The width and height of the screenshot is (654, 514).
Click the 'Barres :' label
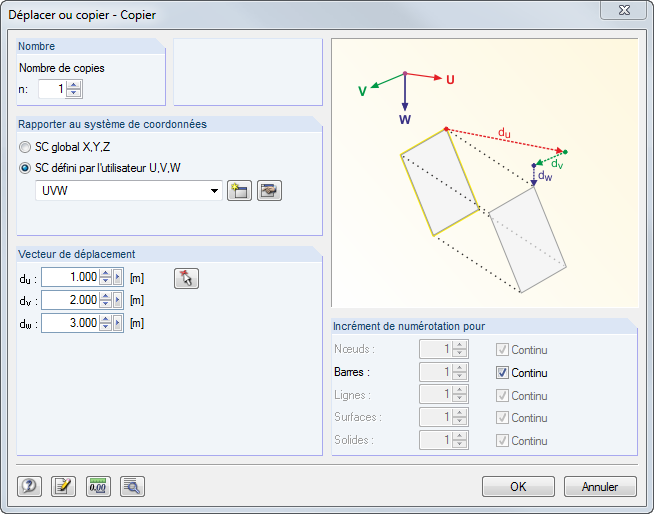tap(352, 372)
